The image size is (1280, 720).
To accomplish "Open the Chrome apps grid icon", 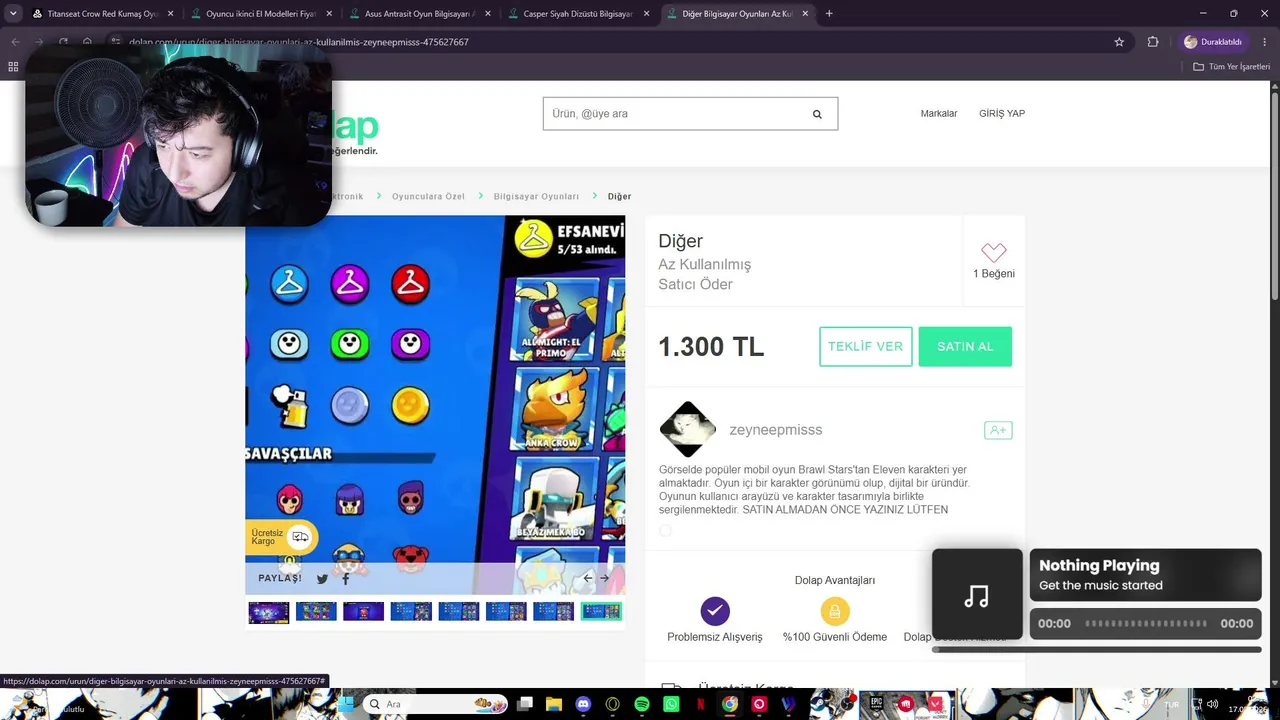I will [x=13, y=67].
